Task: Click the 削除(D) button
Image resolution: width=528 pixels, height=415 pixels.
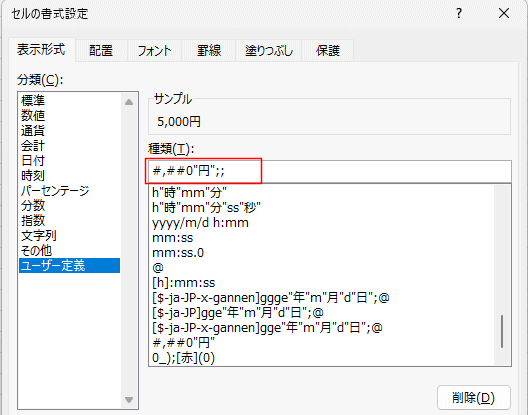Action: click(x=474, y=398)
